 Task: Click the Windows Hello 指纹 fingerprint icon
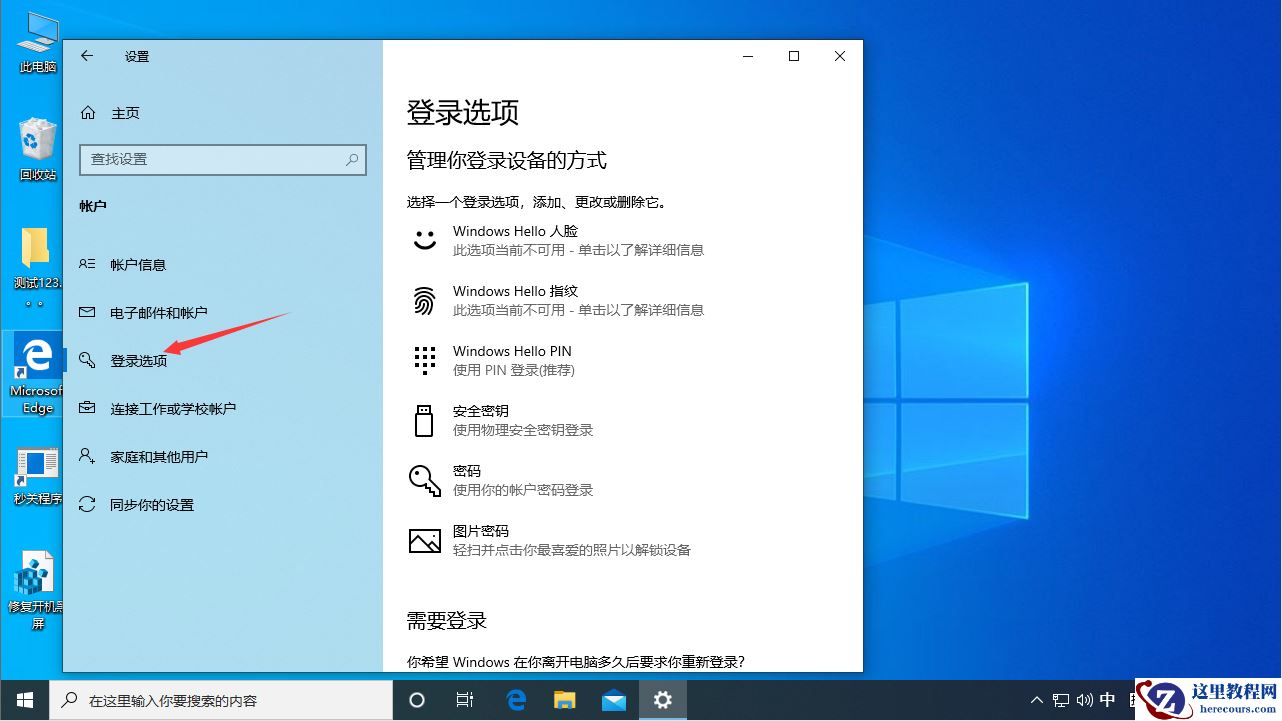[x=424, y=300]
